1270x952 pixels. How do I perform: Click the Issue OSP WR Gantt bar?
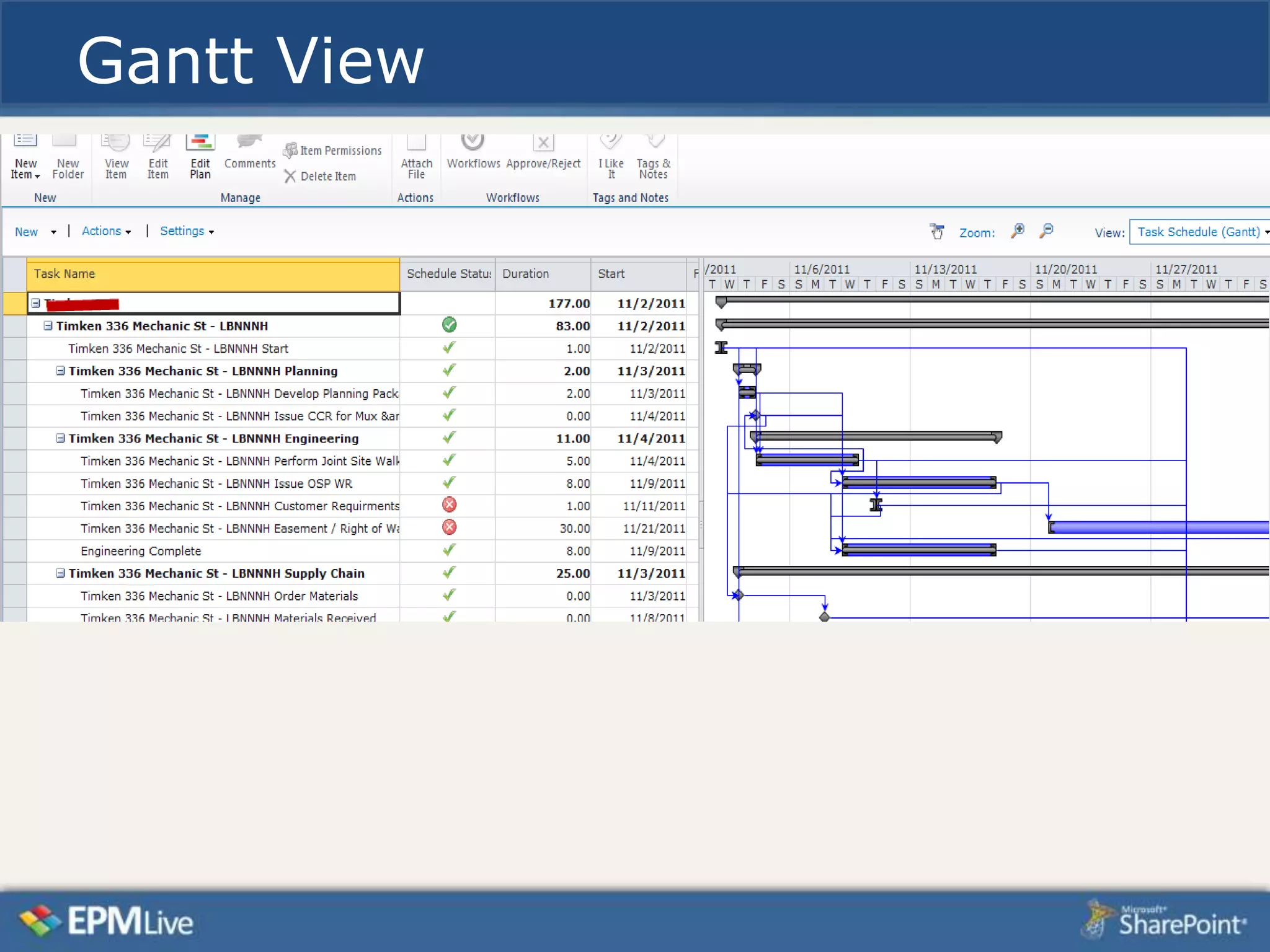[919, 482]
